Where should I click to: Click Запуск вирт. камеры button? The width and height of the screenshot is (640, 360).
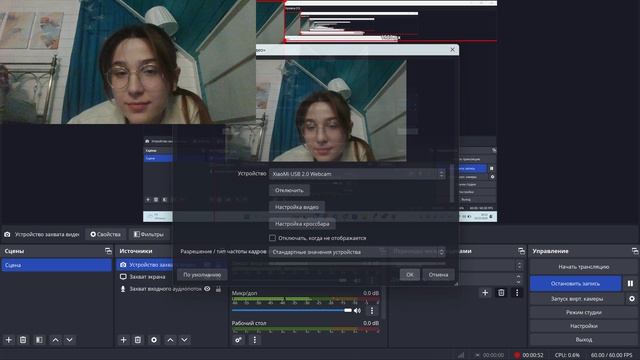tap(577, 299)
